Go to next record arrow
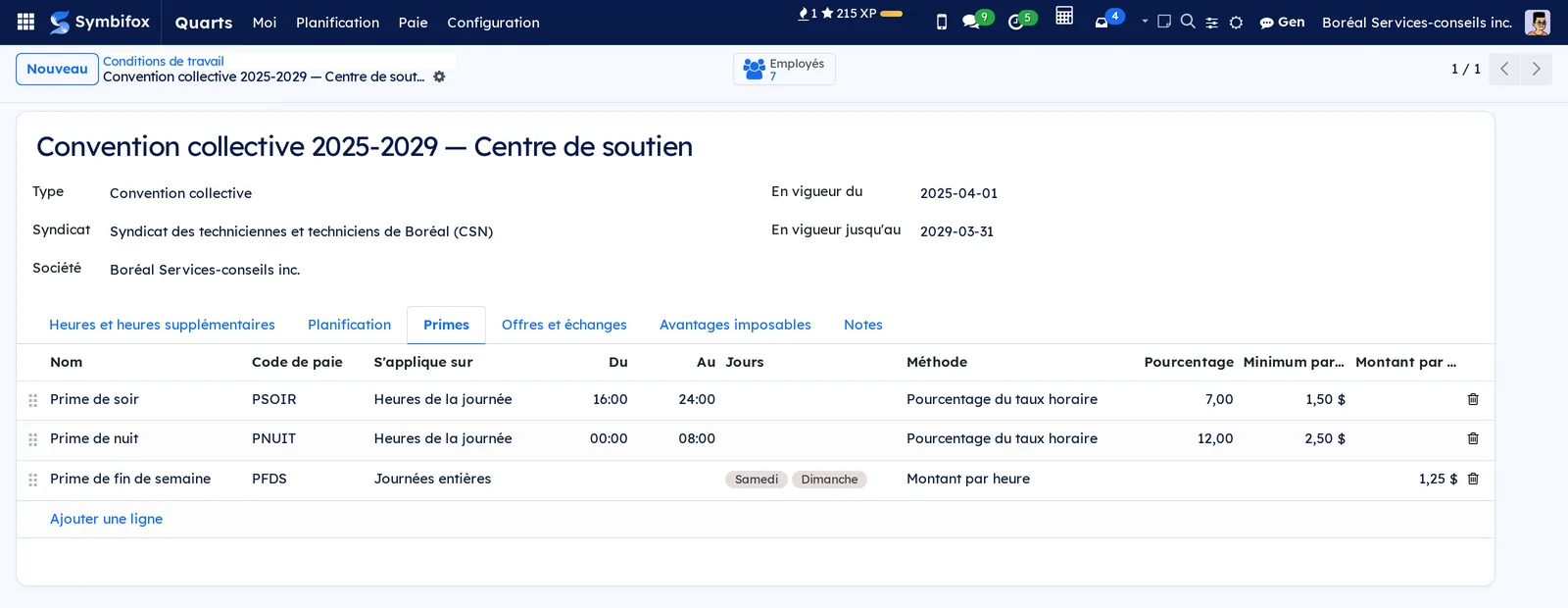 (x=1536, y=69)
